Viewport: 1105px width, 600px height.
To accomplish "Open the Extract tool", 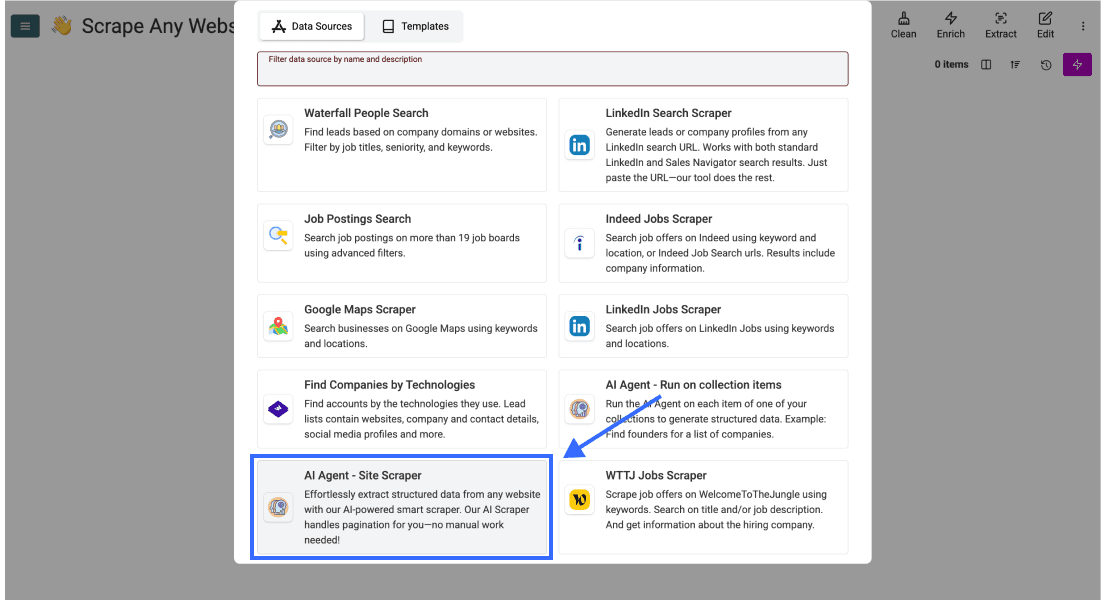I will [1001, 25].
